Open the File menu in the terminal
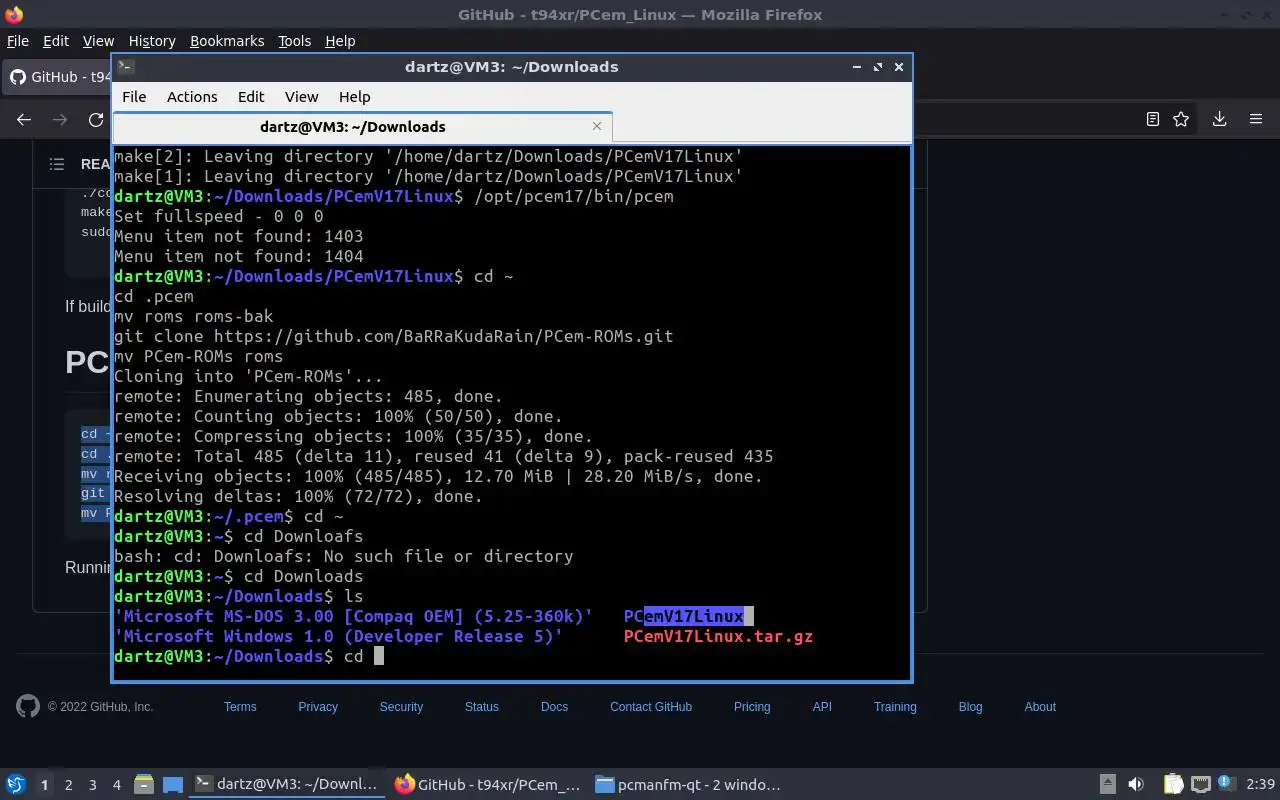The height and width of the screenshot is (800, 1280). coord(134,97)
